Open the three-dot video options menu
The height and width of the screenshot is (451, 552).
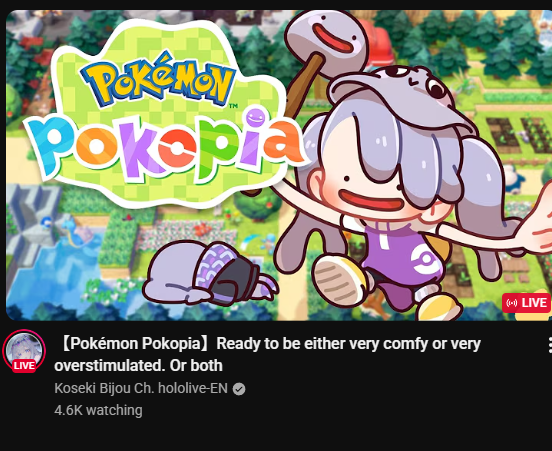(x=549, y=345)
